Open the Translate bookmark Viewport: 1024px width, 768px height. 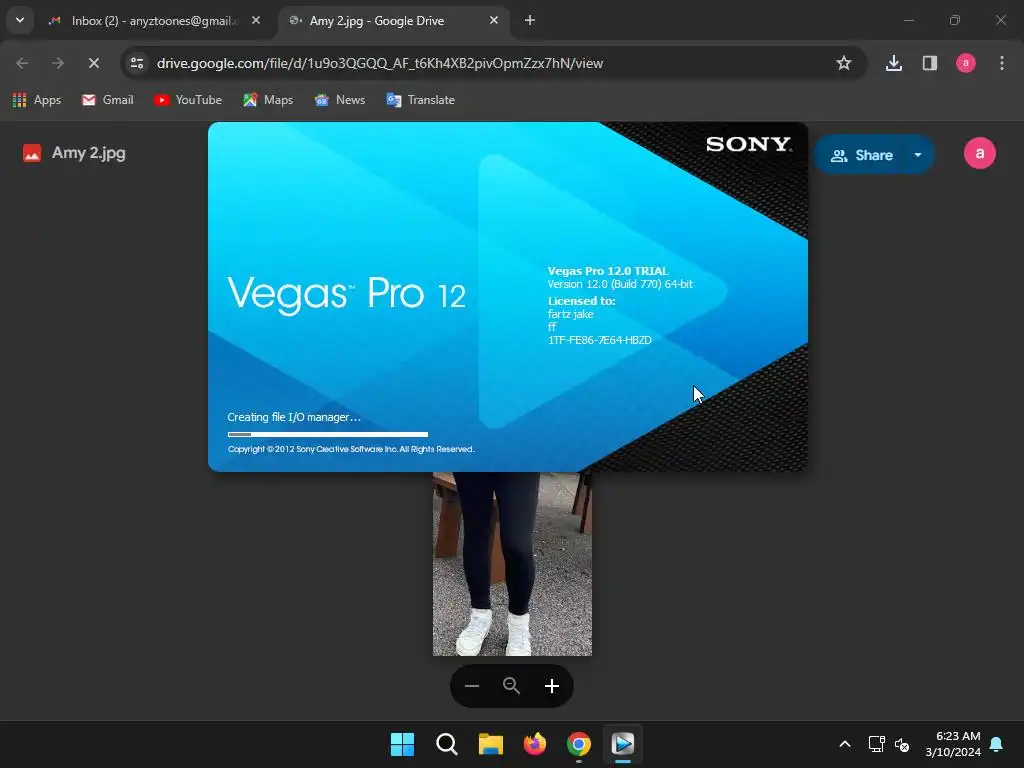point(421,100)
